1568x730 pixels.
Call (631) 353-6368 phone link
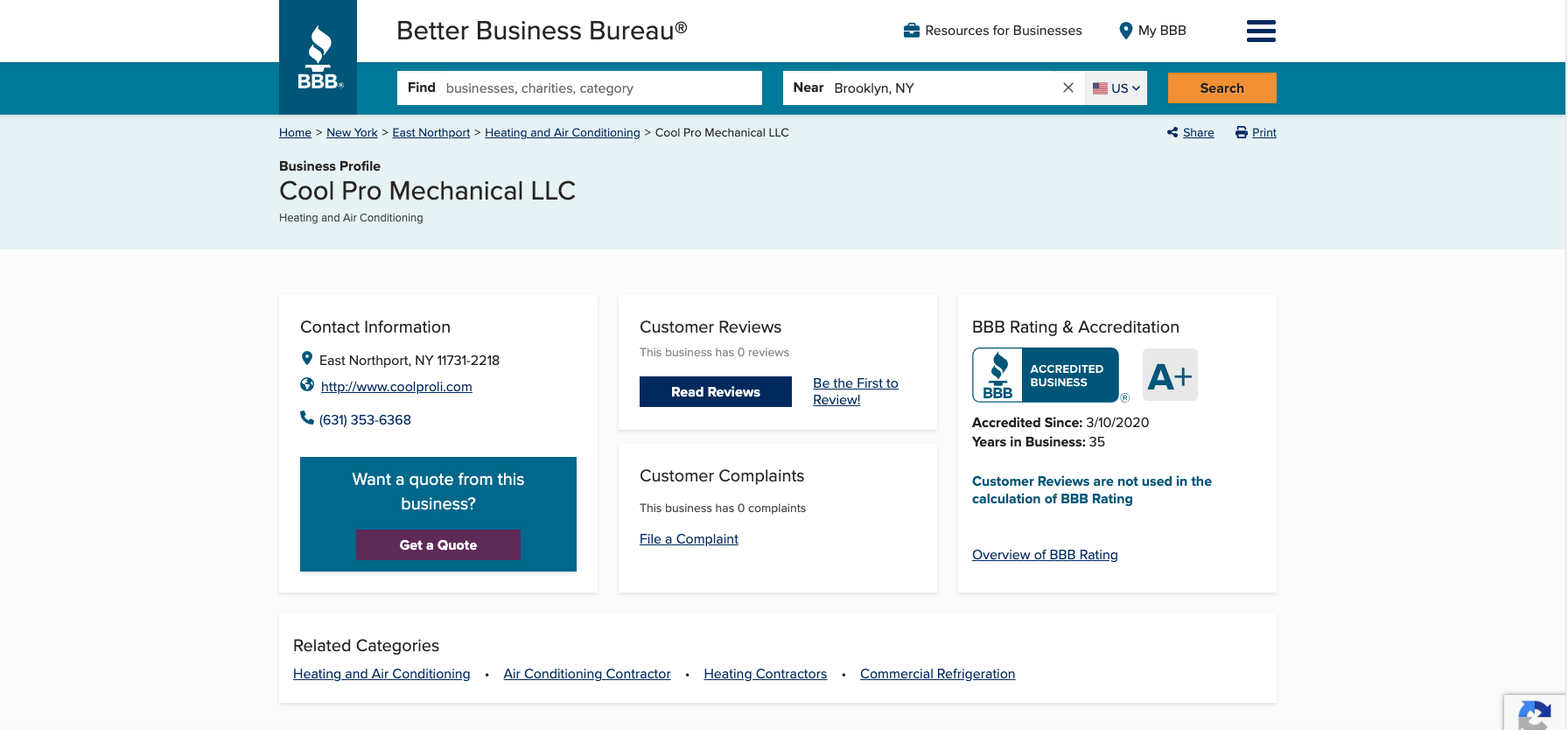click(365, 420)
